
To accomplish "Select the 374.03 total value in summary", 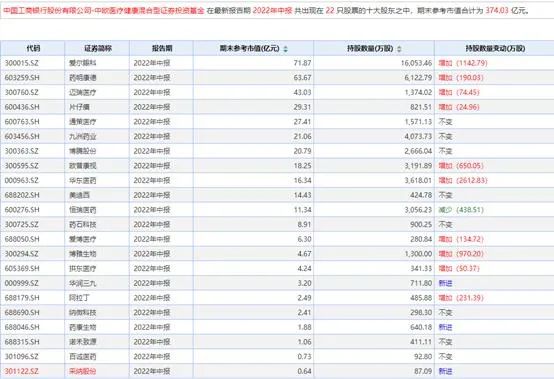I will (x=496, y=11).
